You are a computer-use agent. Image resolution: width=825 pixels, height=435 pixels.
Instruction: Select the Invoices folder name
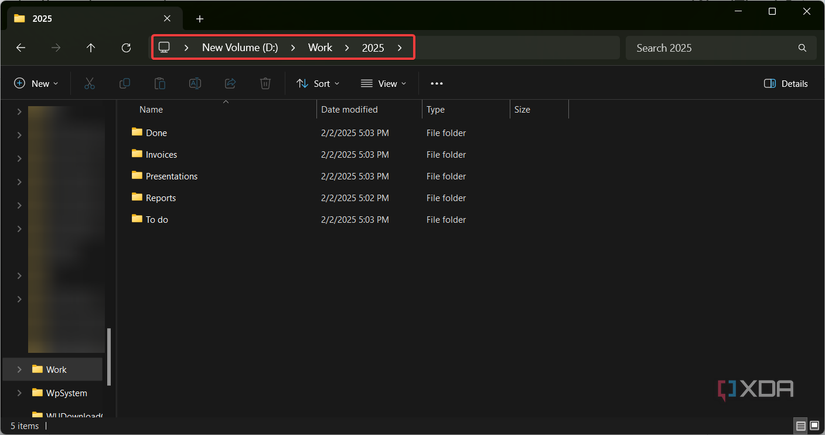coord(162,155)
